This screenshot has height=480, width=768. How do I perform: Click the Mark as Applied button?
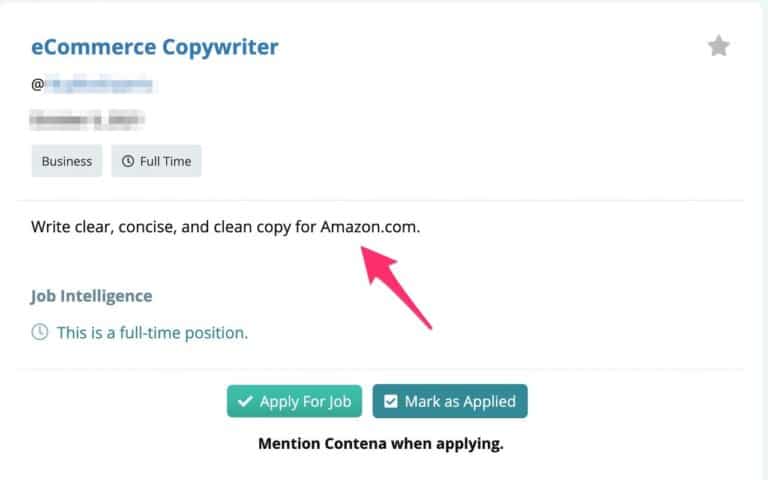[450, 401]
